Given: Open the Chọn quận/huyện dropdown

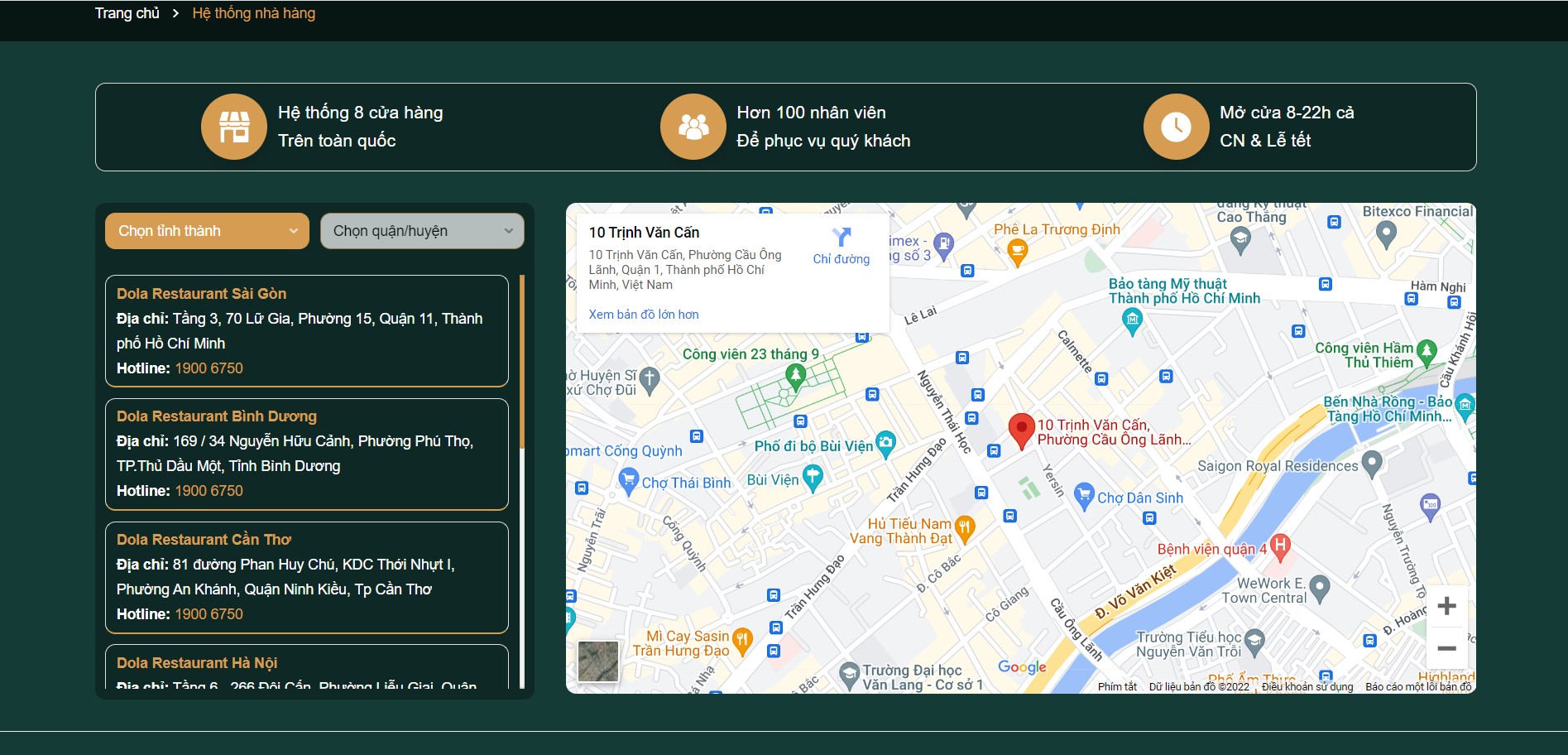Looking at the screenshot, I should pyautogui.click(x=422, y=231).
